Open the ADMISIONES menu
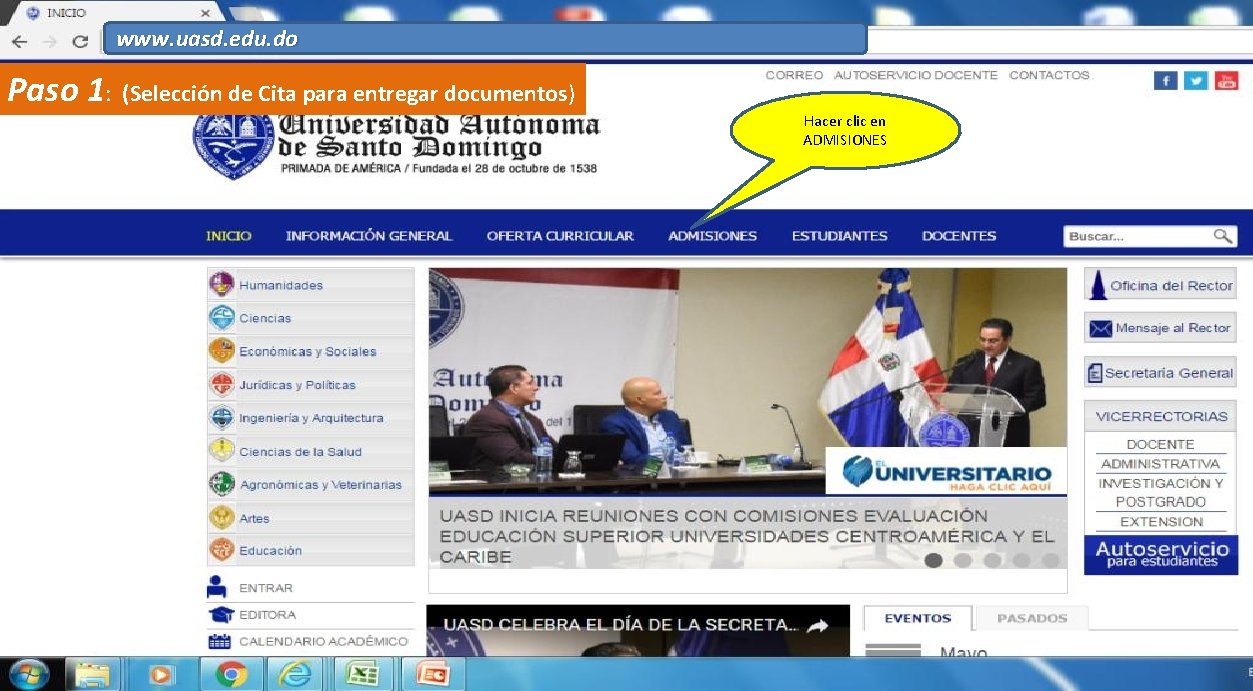This screenshot has height=691, width=1253. coord(713,236)
